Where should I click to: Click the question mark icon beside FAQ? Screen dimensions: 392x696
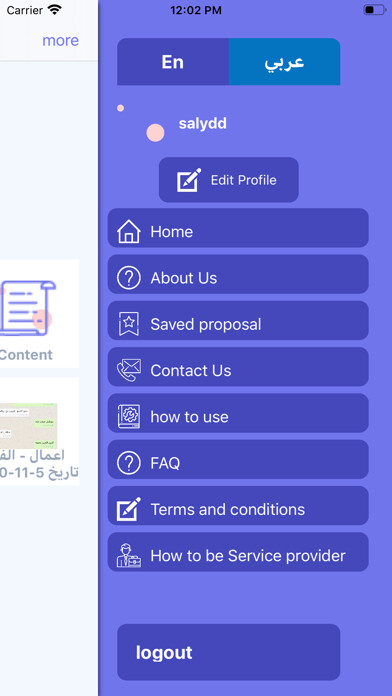tap(129, 463)
